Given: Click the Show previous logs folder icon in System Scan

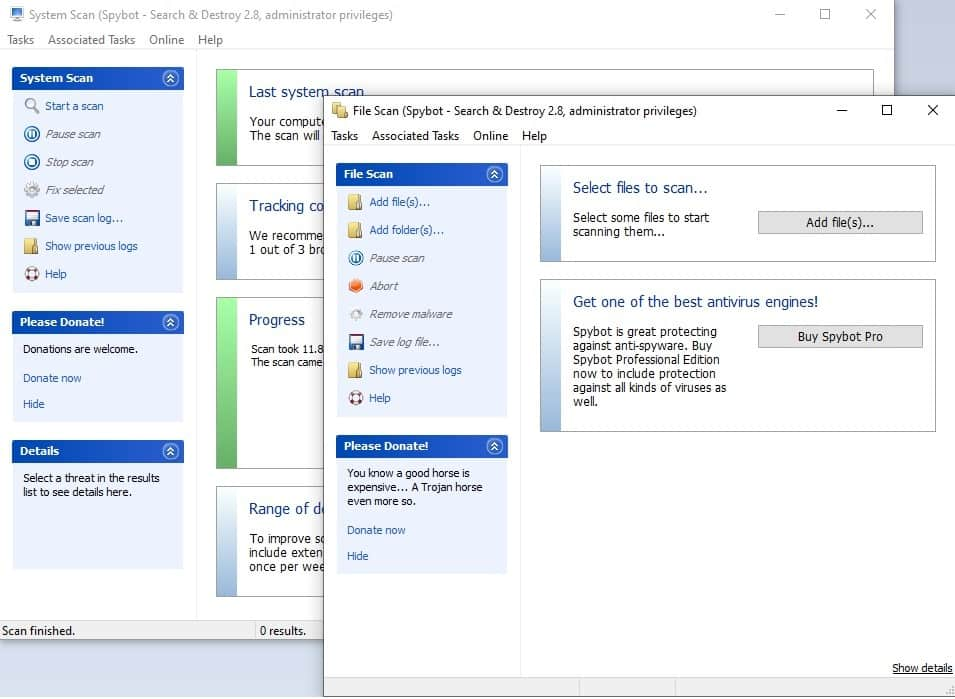Looking at the screenshot, I should [32, 246].
